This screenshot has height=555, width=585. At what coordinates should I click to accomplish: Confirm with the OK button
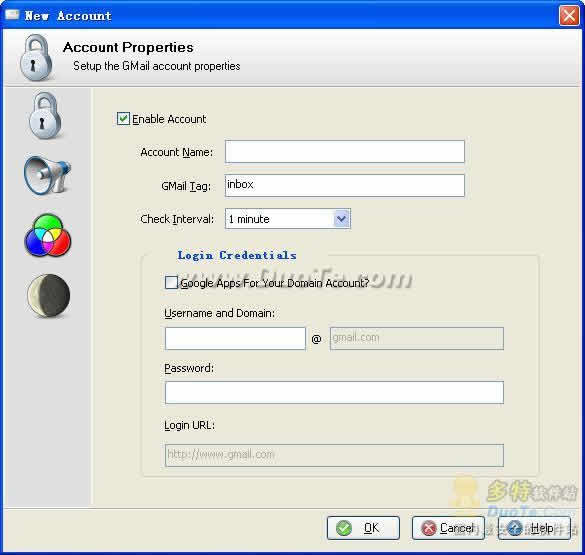[x=363, y=528]
